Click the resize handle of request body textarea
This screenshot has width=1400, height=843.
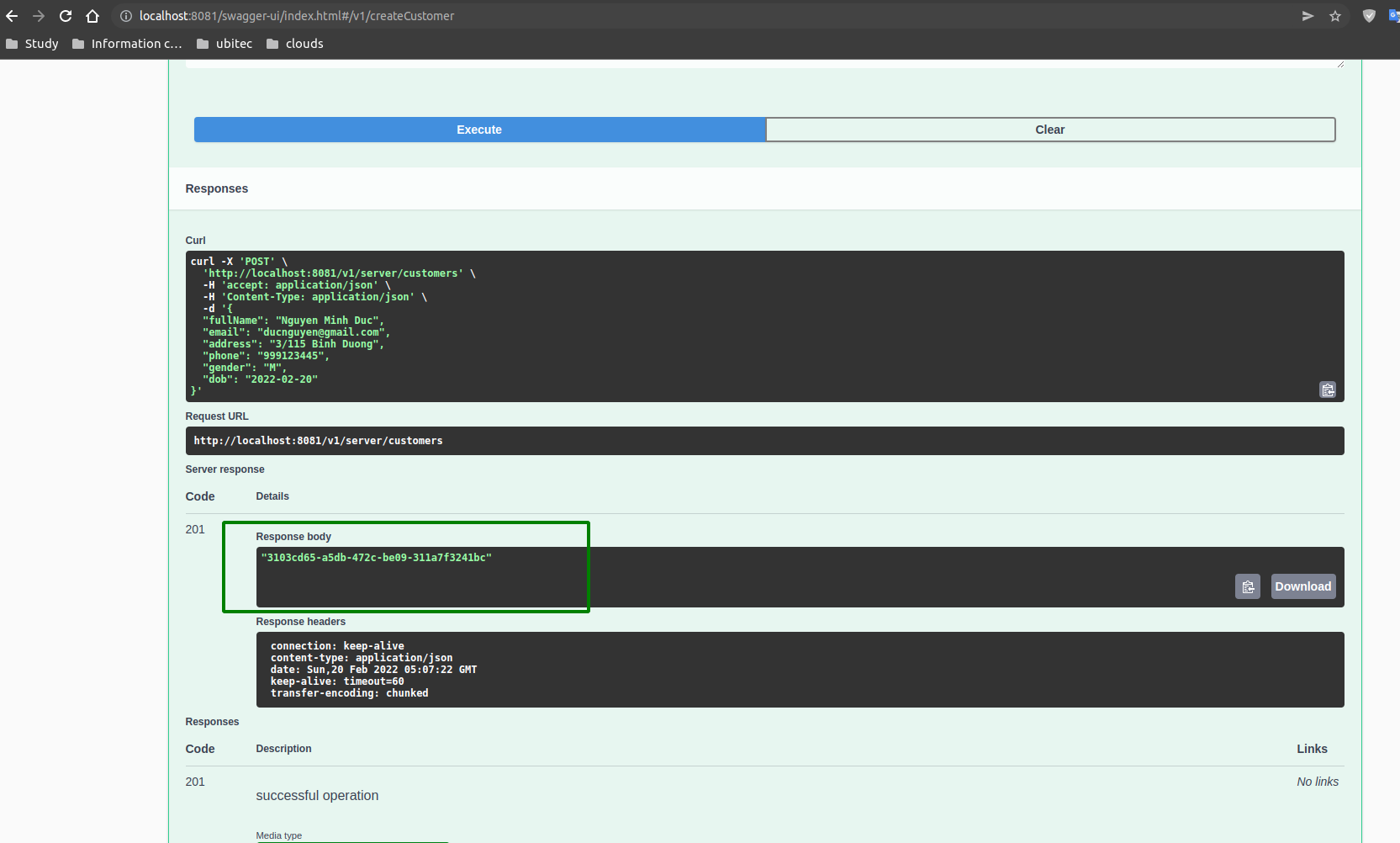[x=1339, y=64]
